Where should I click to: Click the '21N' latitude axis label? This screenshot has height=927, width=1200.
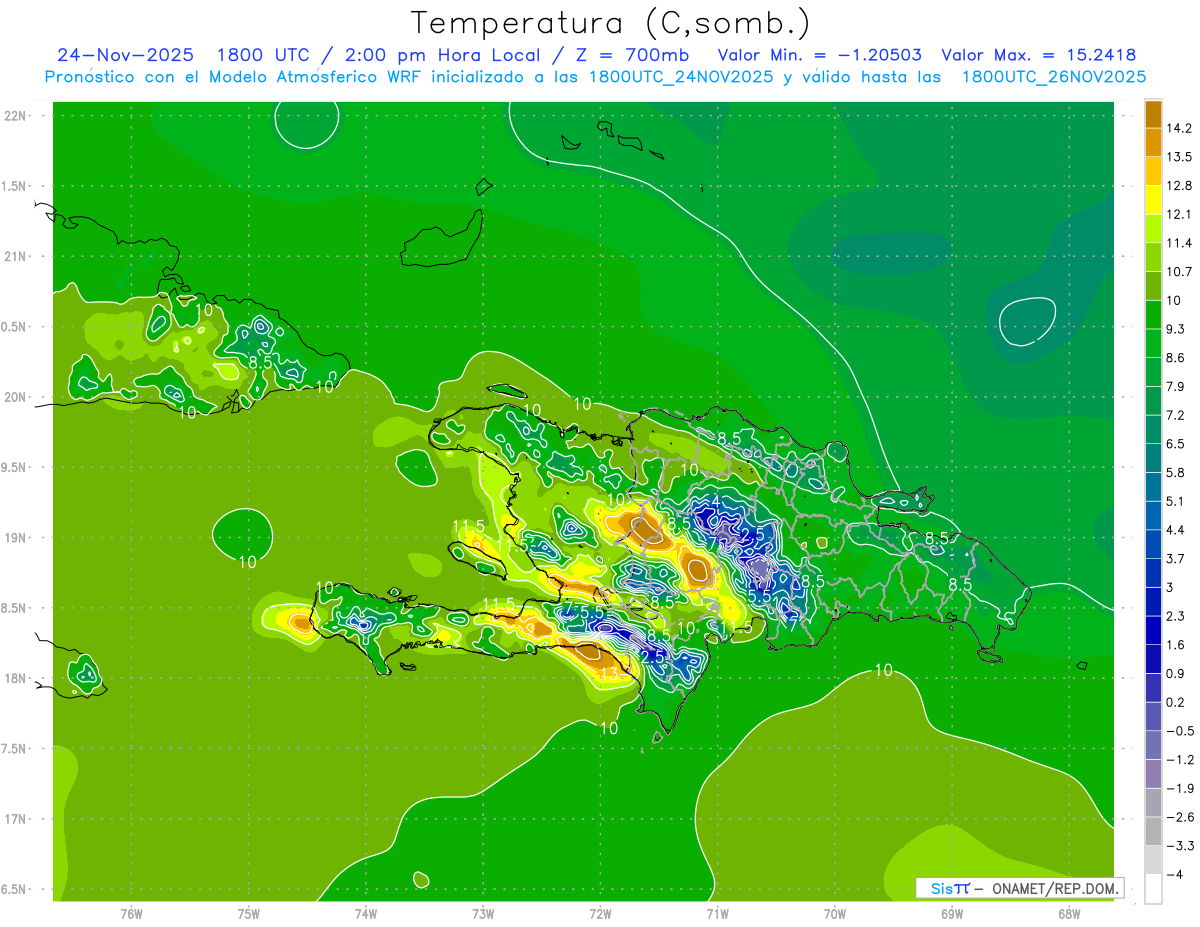pos(17,256)
